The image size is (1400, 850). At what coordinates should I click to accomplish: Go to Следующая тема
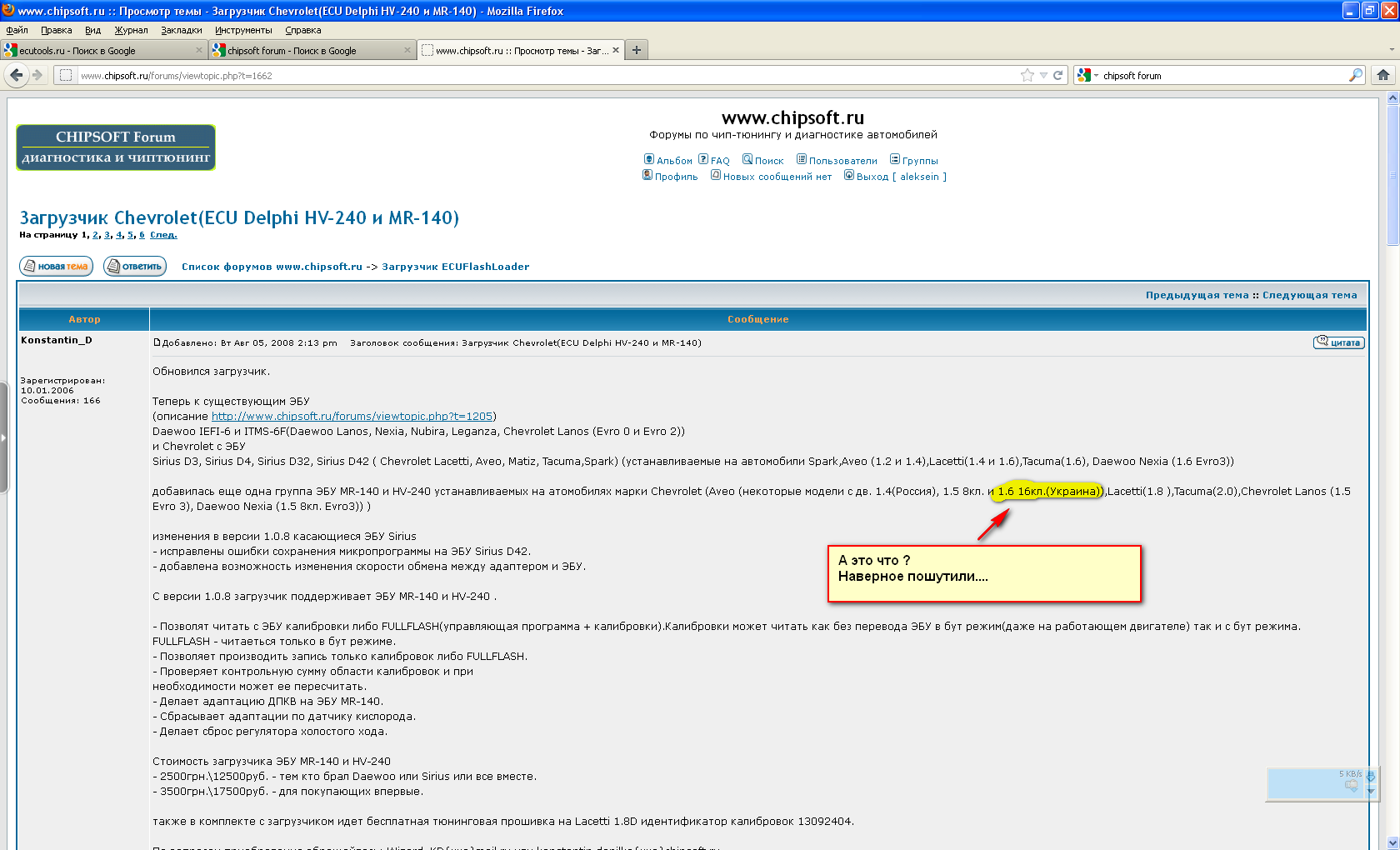tap(1310, 295)
